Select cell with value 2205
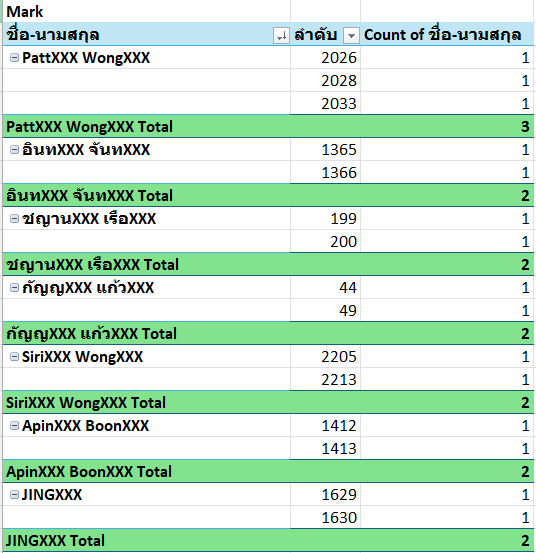 tap(325, 357)
